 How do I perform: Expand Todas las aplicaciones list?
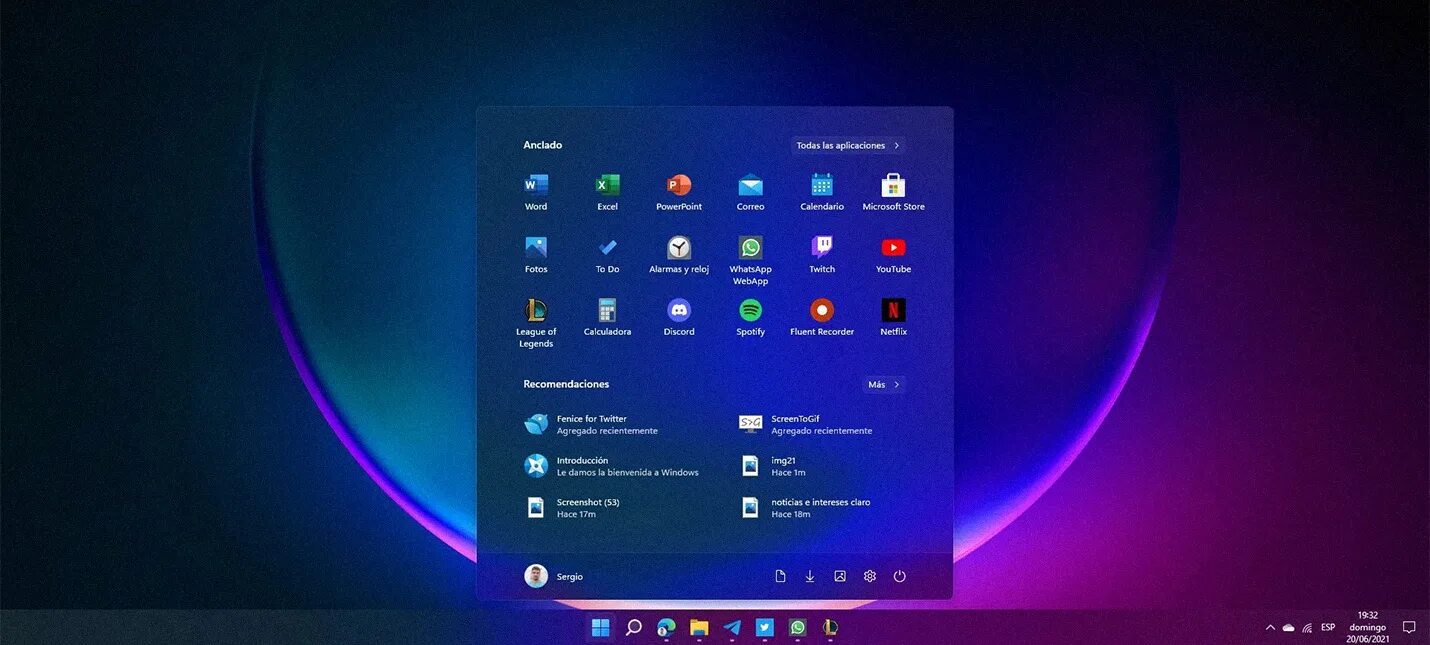pyautogui.click(x=848, y=145)
